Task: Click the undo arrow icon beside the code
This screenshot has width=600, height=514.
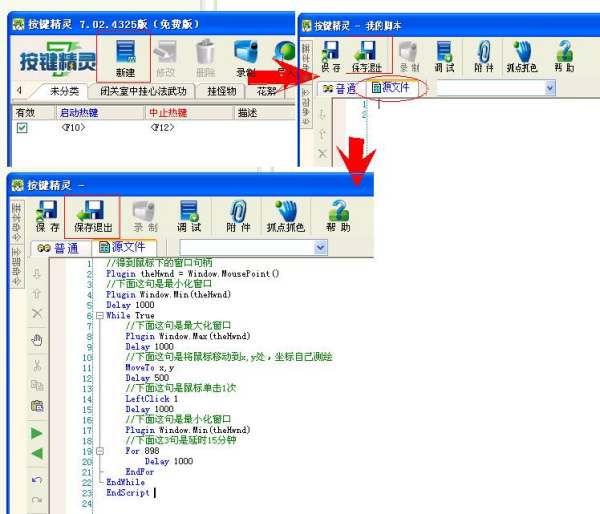Action: [37, 480]
